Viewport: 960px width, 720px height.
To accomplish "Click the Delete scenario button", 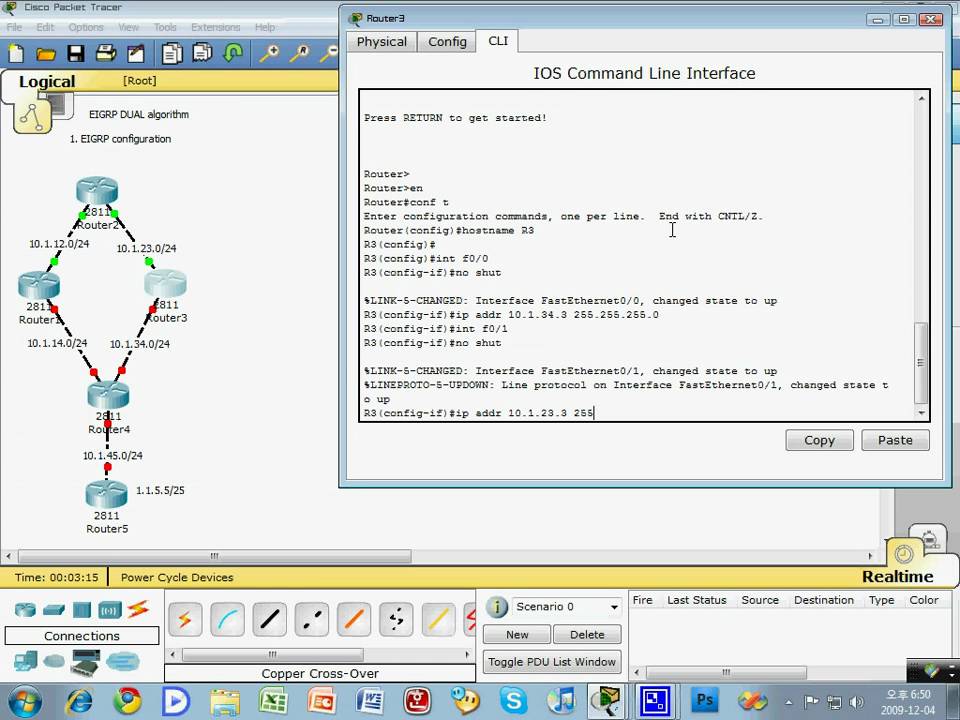I will (587, 634).
